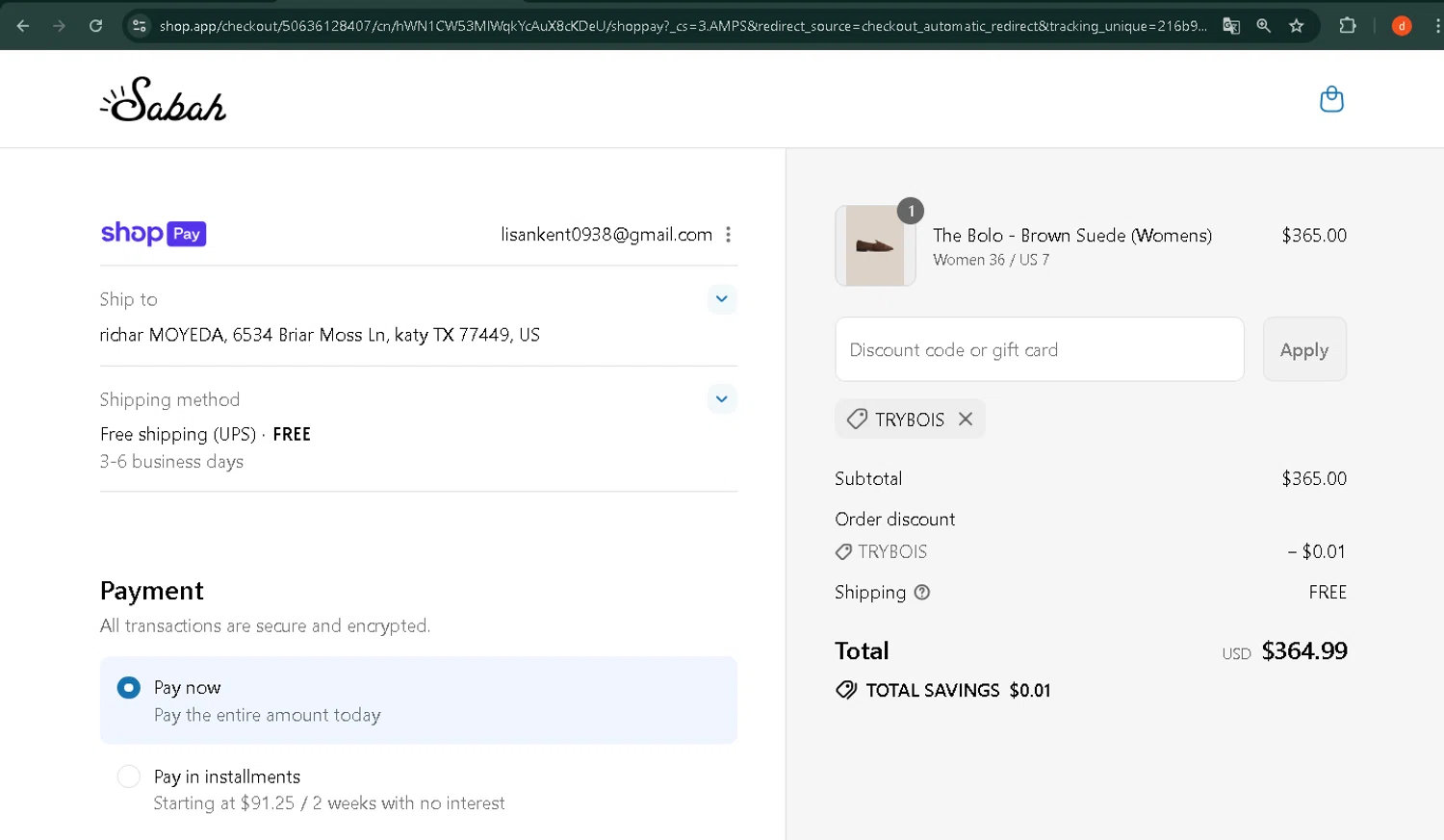Click the tag icon in TRYBOIS chip
The height and width of the screenshot is (840, 1444).
(856, 420)
